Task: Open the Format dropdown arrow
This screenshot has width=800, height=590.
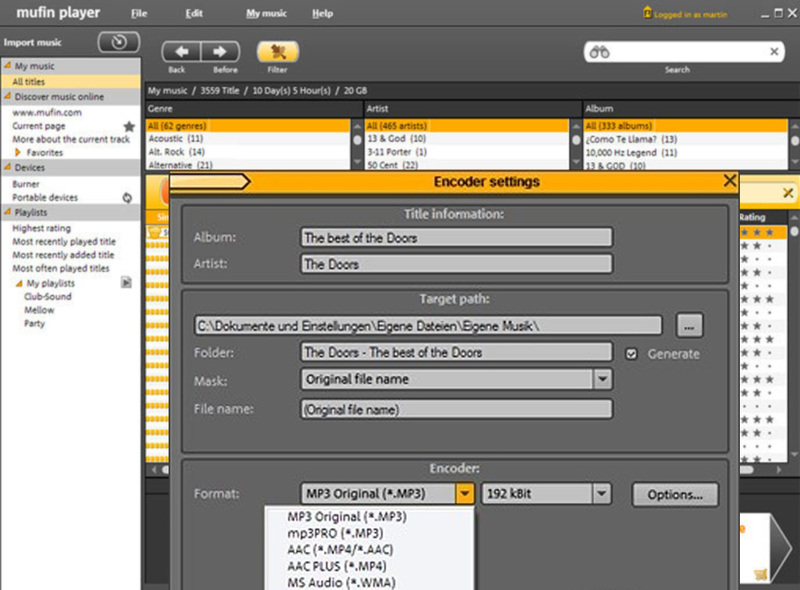Action: pyautogui.click(x=464, y=494)
